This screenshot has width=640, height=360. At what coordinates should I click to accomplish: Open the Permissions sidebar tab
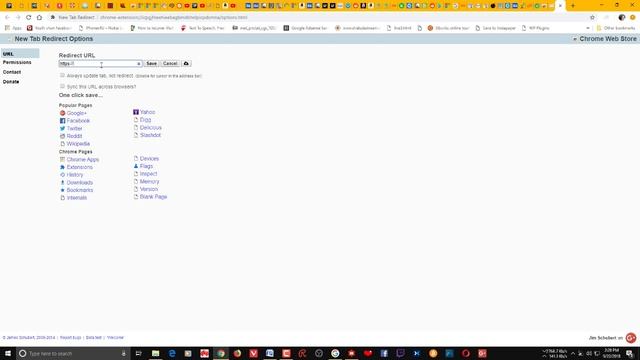pos(17,62)
